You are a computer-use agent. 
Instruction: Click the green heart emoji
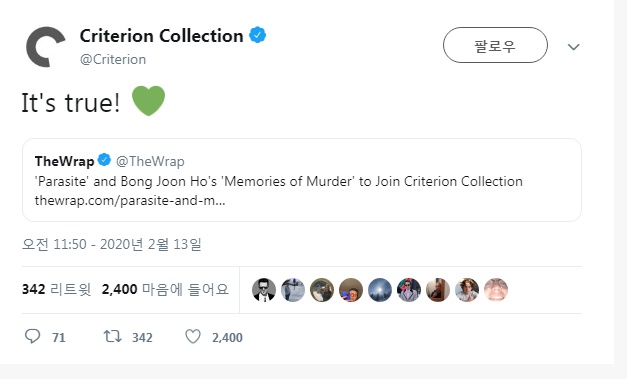pyautogui.click(x=148, y=101)
